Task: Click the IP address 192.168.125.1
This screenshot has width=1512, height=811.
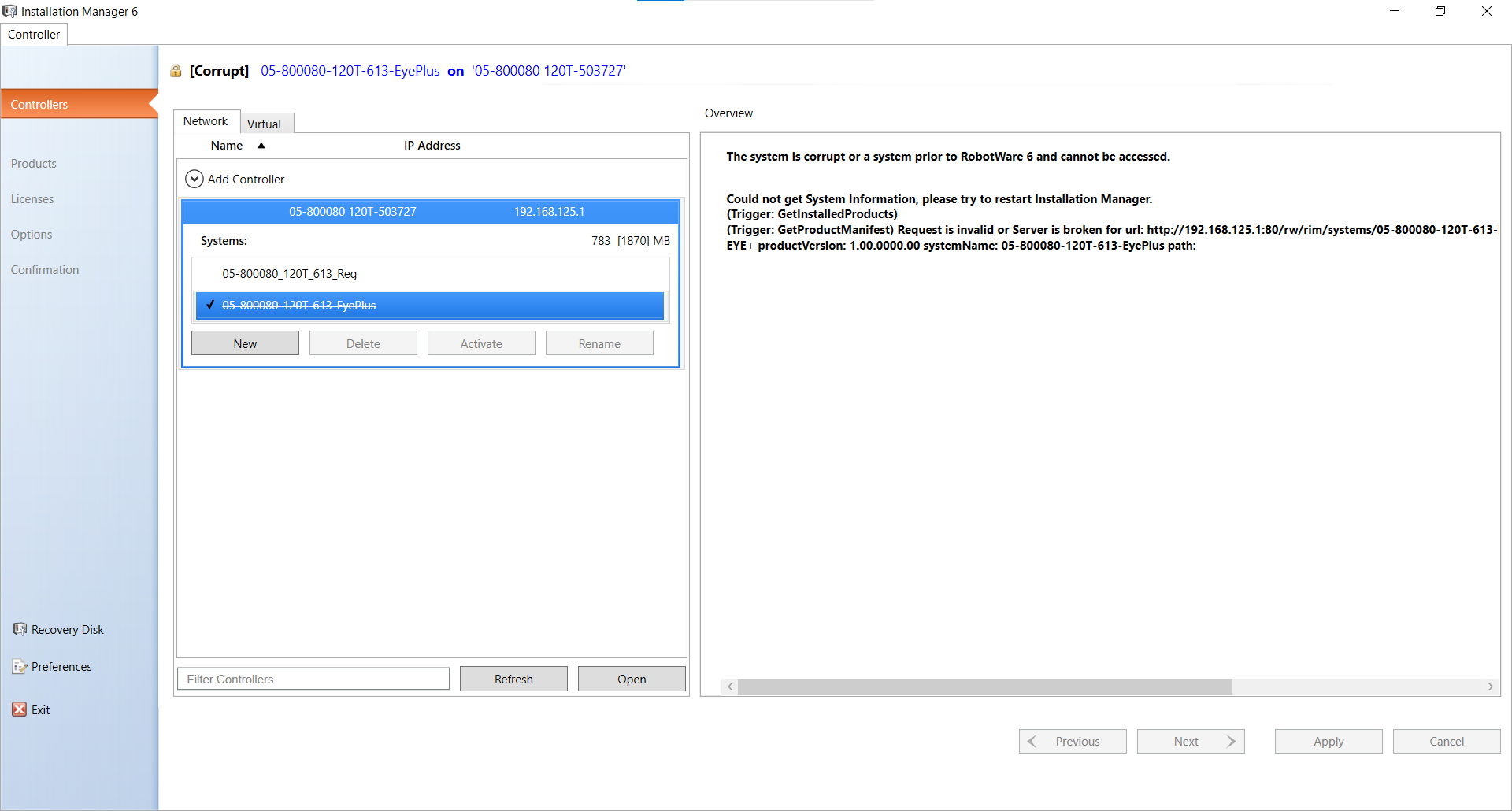Action: [549, 212]
